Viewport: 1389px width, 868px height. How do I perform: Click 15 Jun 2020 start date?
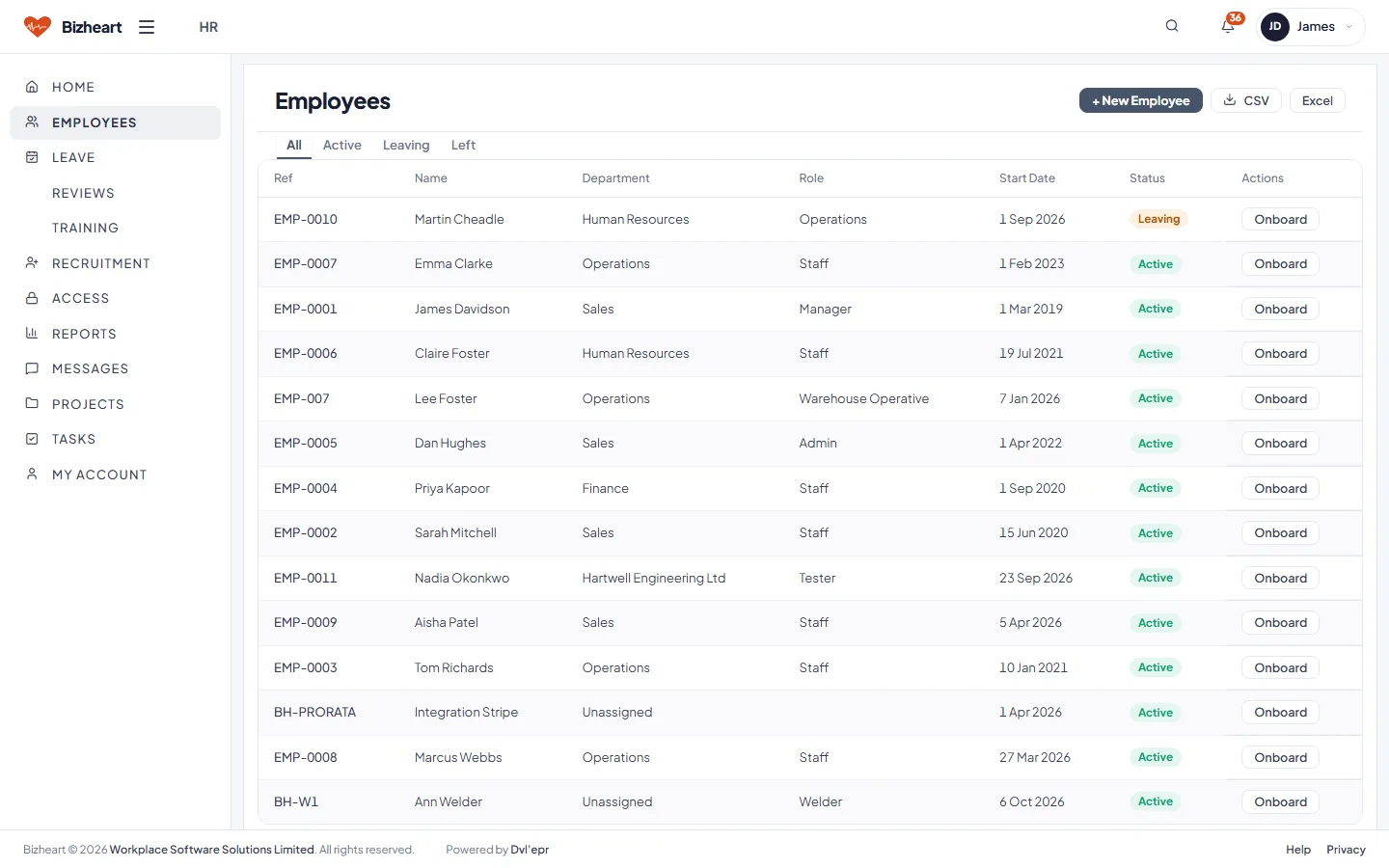[x=1033, y=532]
